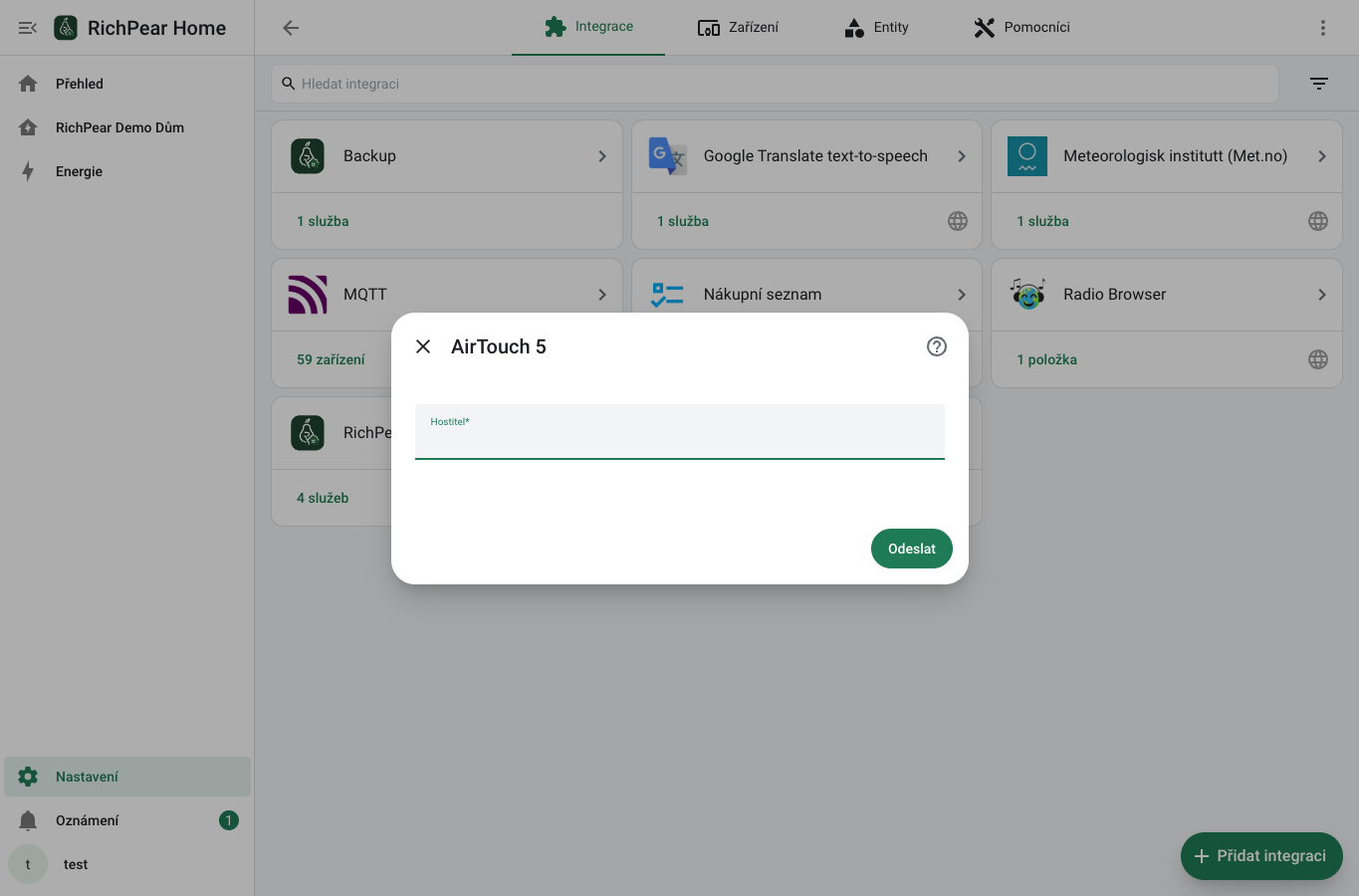
Task: Click the Energie lightning icon
Action: [x=28, y=171]
